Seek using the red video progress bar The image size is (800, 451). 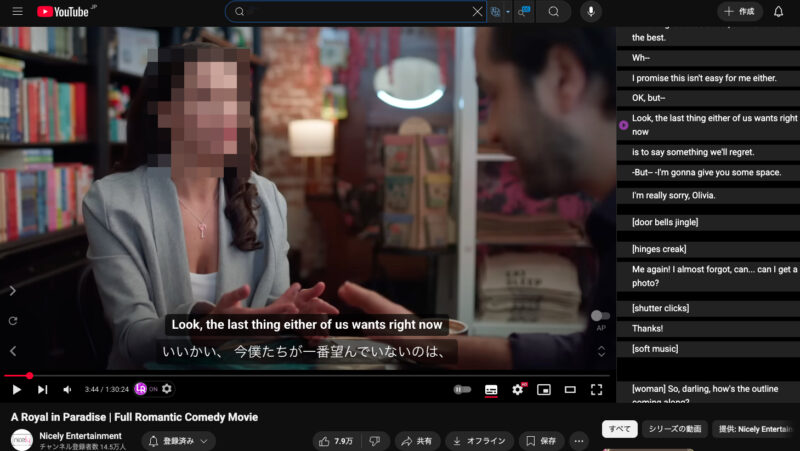click(307, 375)
